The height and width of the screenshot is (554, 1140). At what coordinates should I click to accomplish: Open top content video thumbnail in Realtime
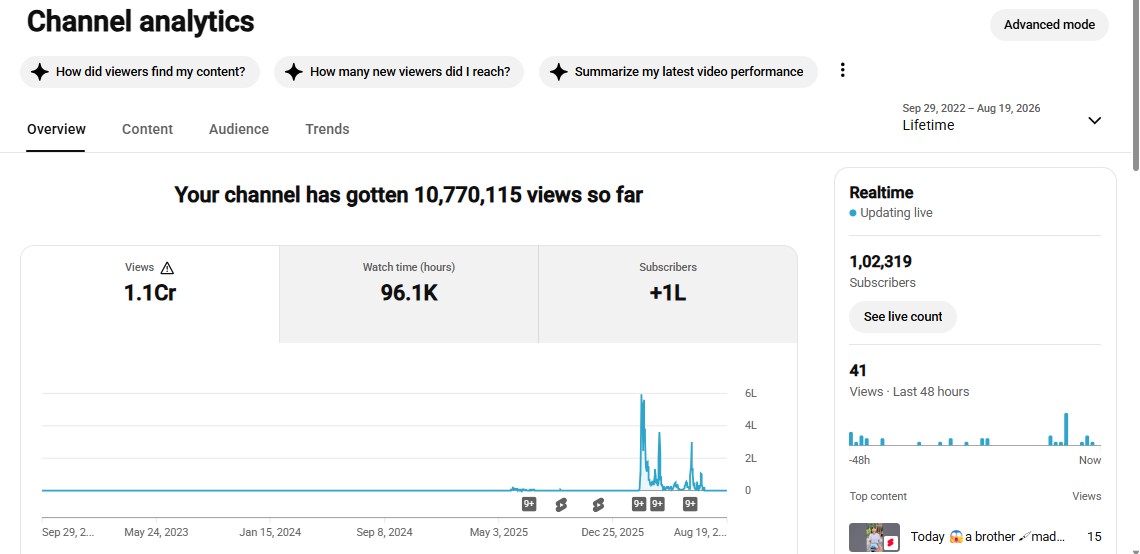point(875,537)
